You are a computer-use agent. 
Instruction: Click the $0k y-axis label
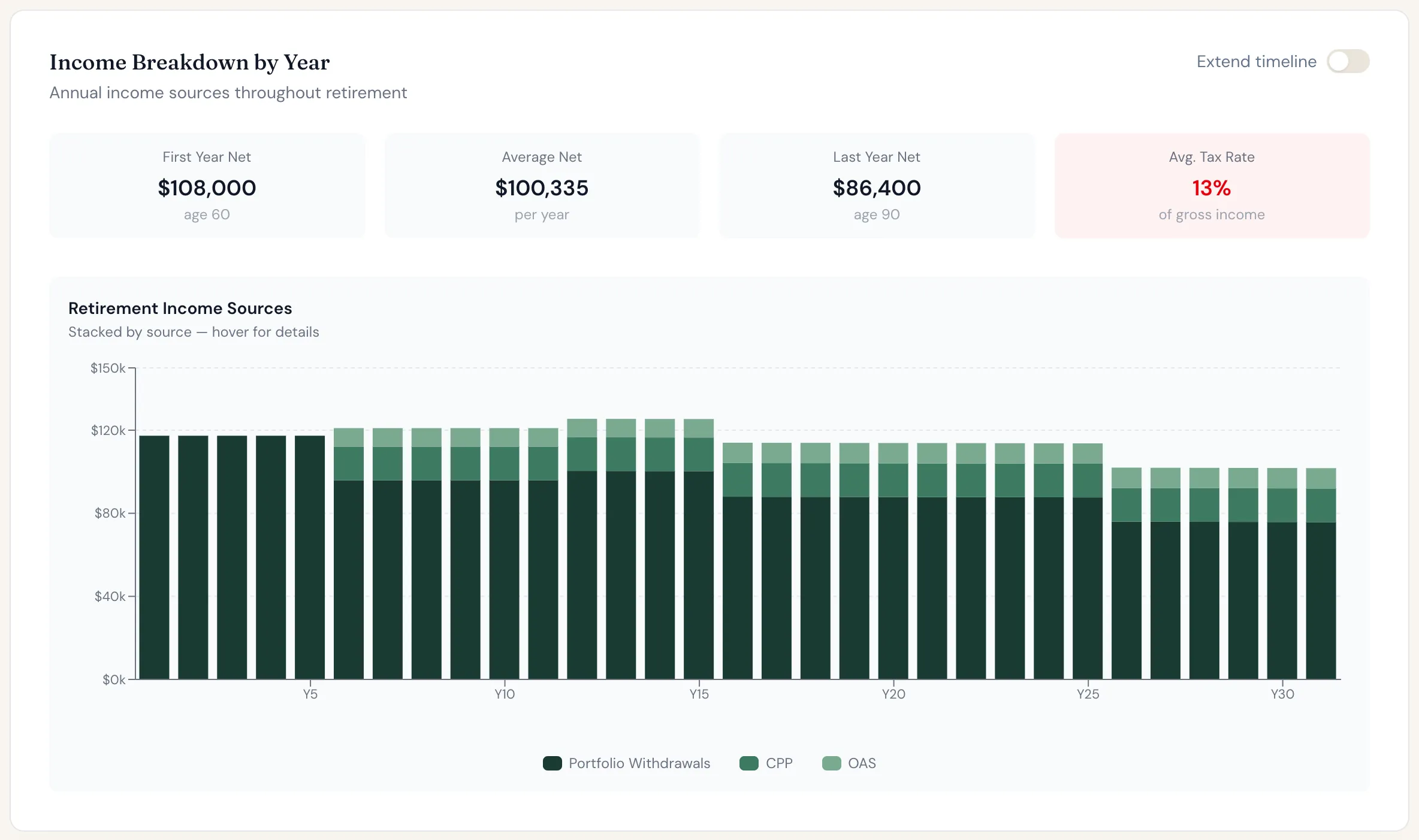point(114,679)
